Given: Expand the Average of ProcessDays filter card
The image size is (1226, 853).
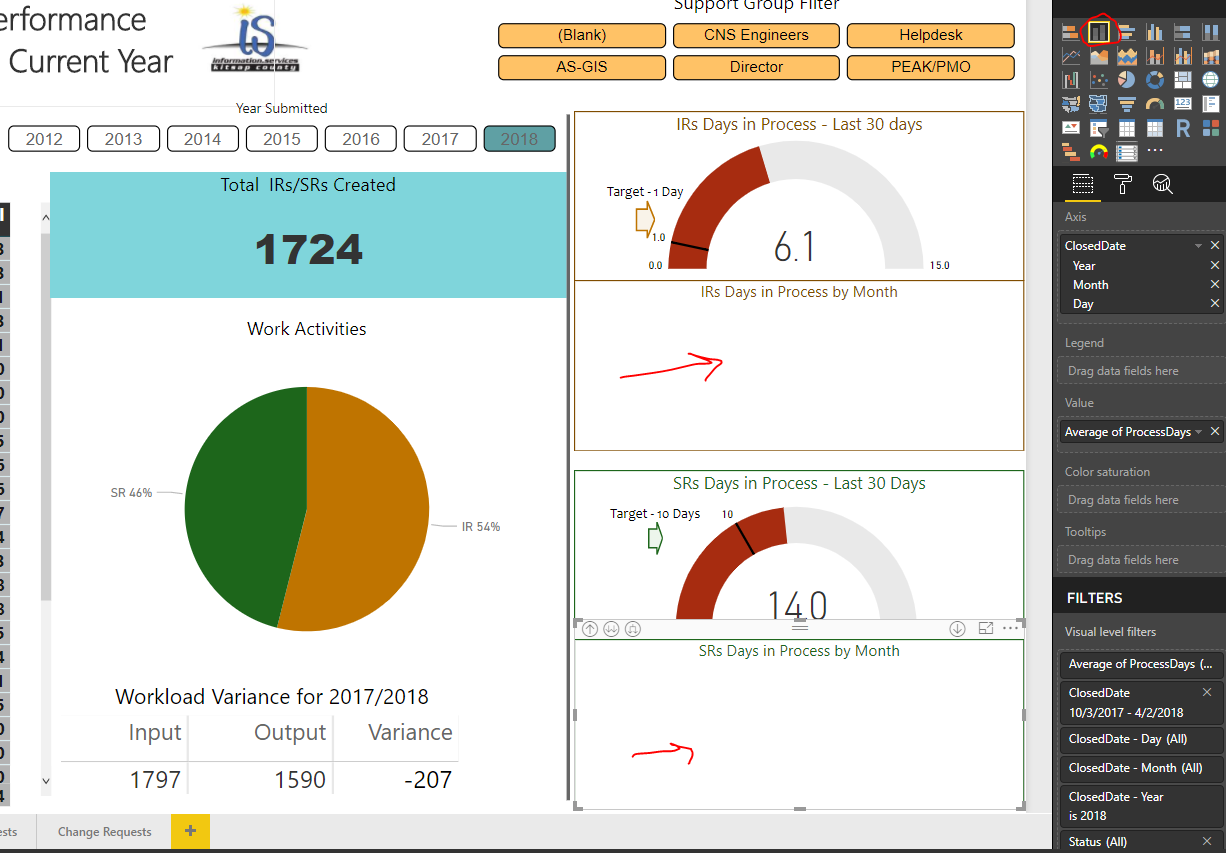Looking at the screenshot, I should click(x=1141, y=664).
